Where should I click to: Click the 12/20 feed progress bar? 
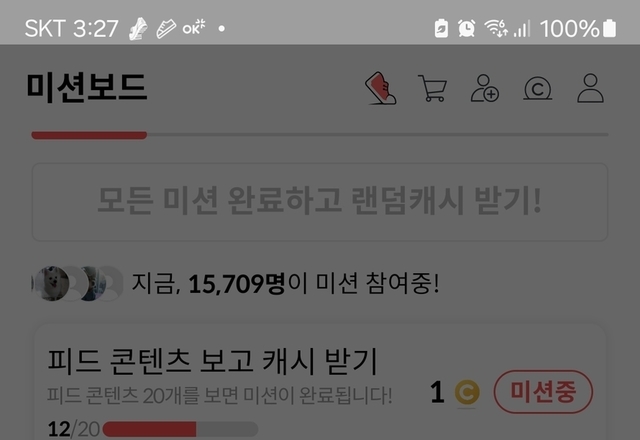pos(180,429)
